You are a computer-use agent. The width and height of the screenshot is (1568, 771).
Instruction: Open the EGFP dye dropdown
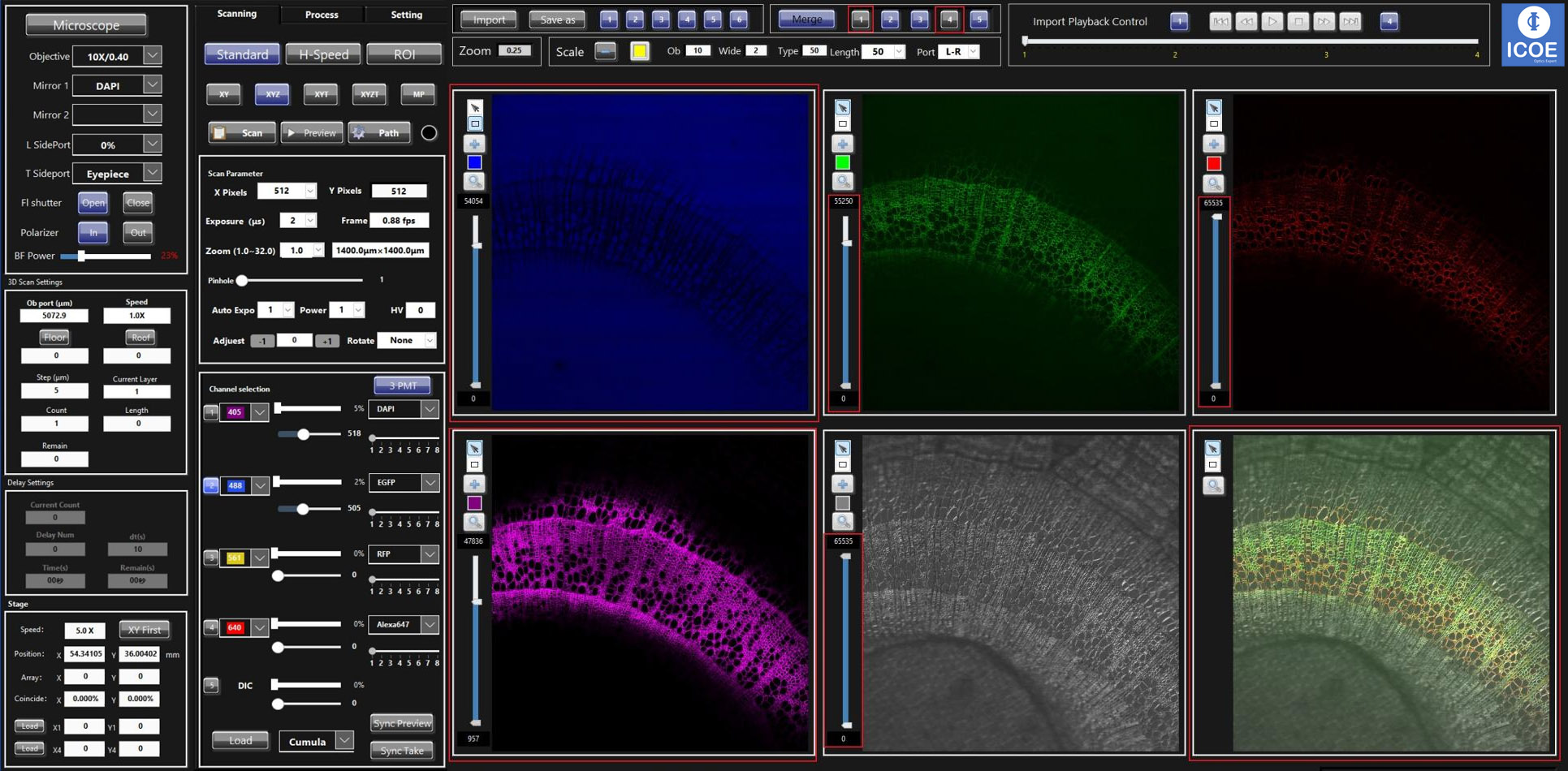pyautogui.click(x=430, y=483)
